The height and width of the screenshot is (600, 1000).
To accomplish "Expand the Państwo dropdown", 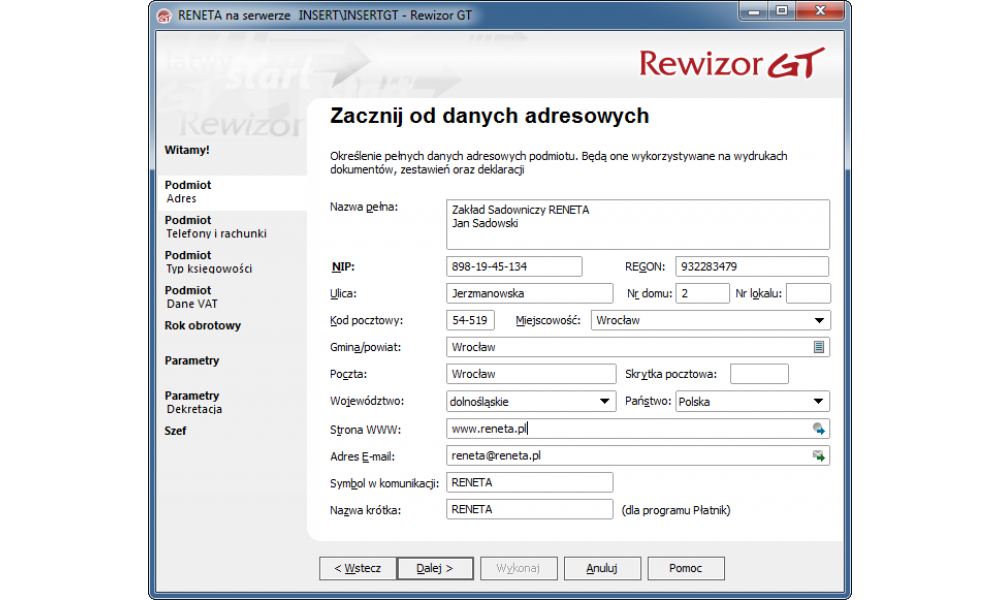I will pyautogui.click(x=818, y=401).
